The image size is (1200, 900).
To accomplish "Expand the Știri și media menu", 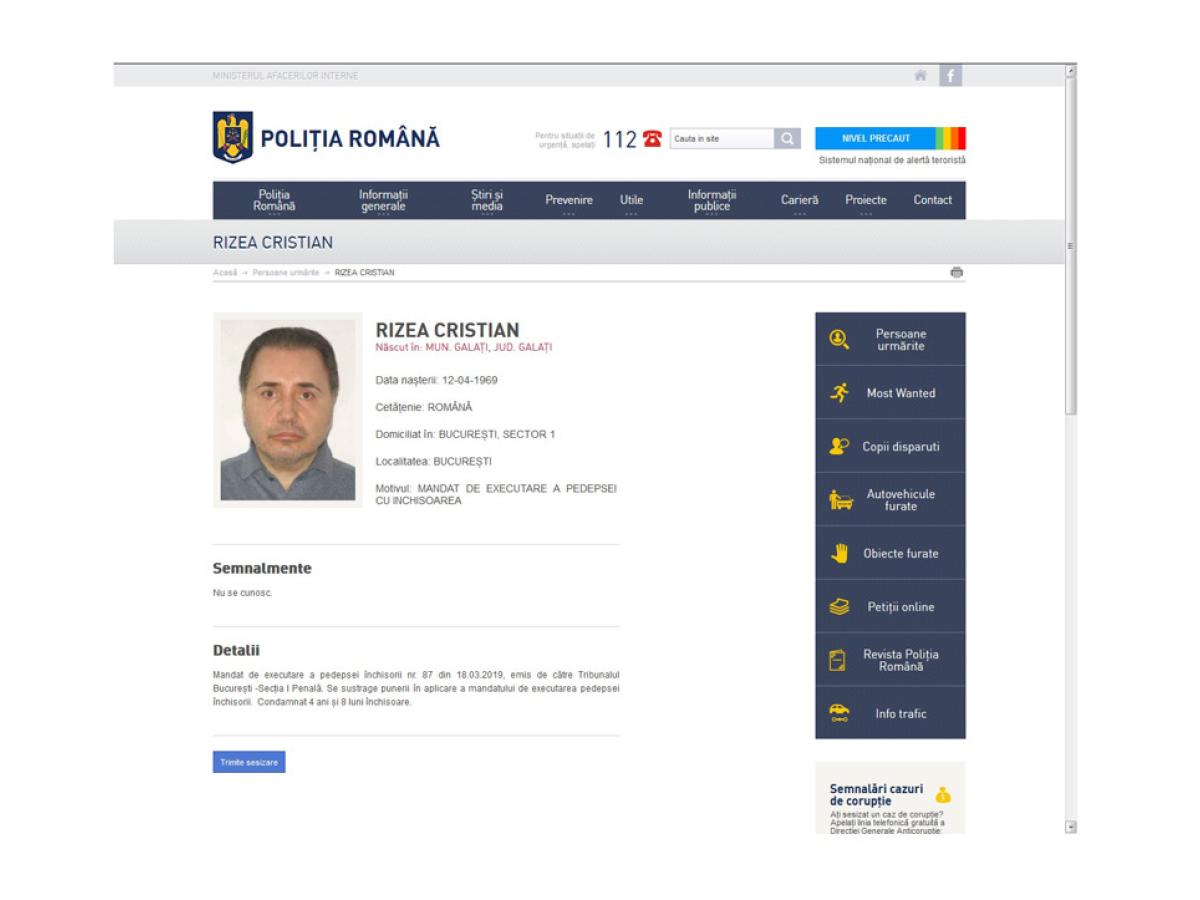I will [x=487, y=200].
